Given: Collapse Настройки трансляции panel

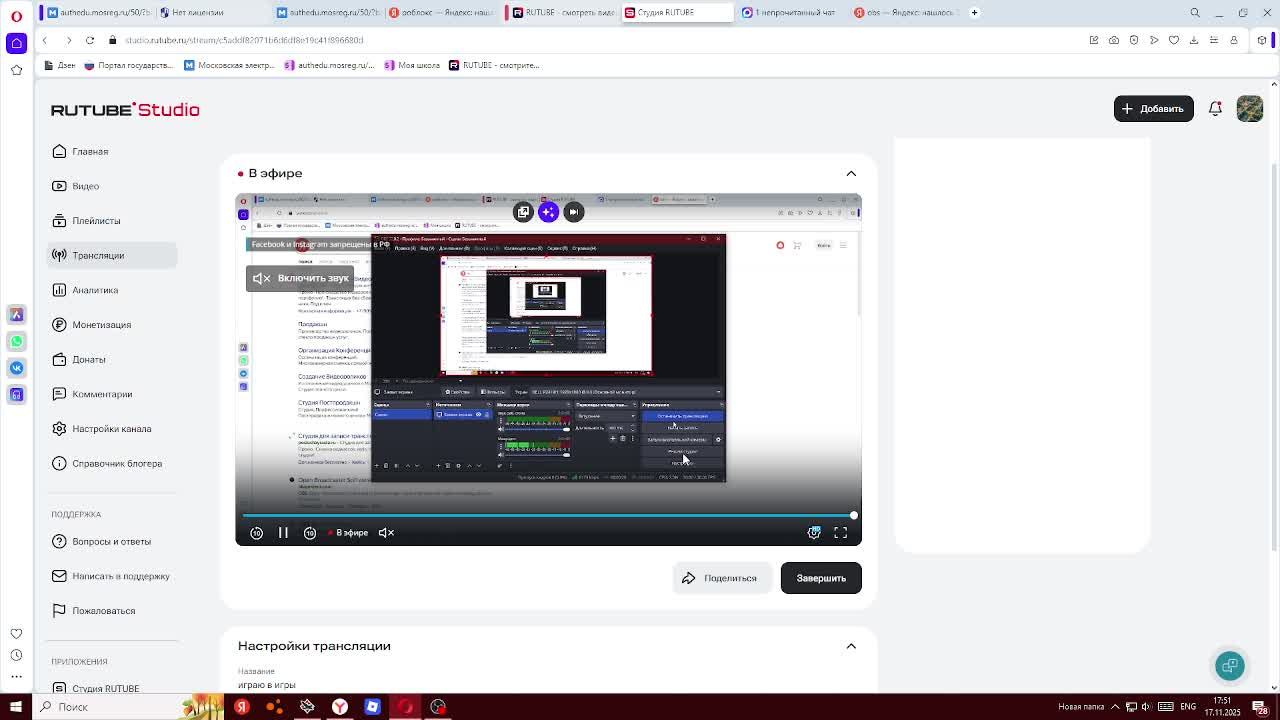Looking at the screenshot, I should [851, 646].
